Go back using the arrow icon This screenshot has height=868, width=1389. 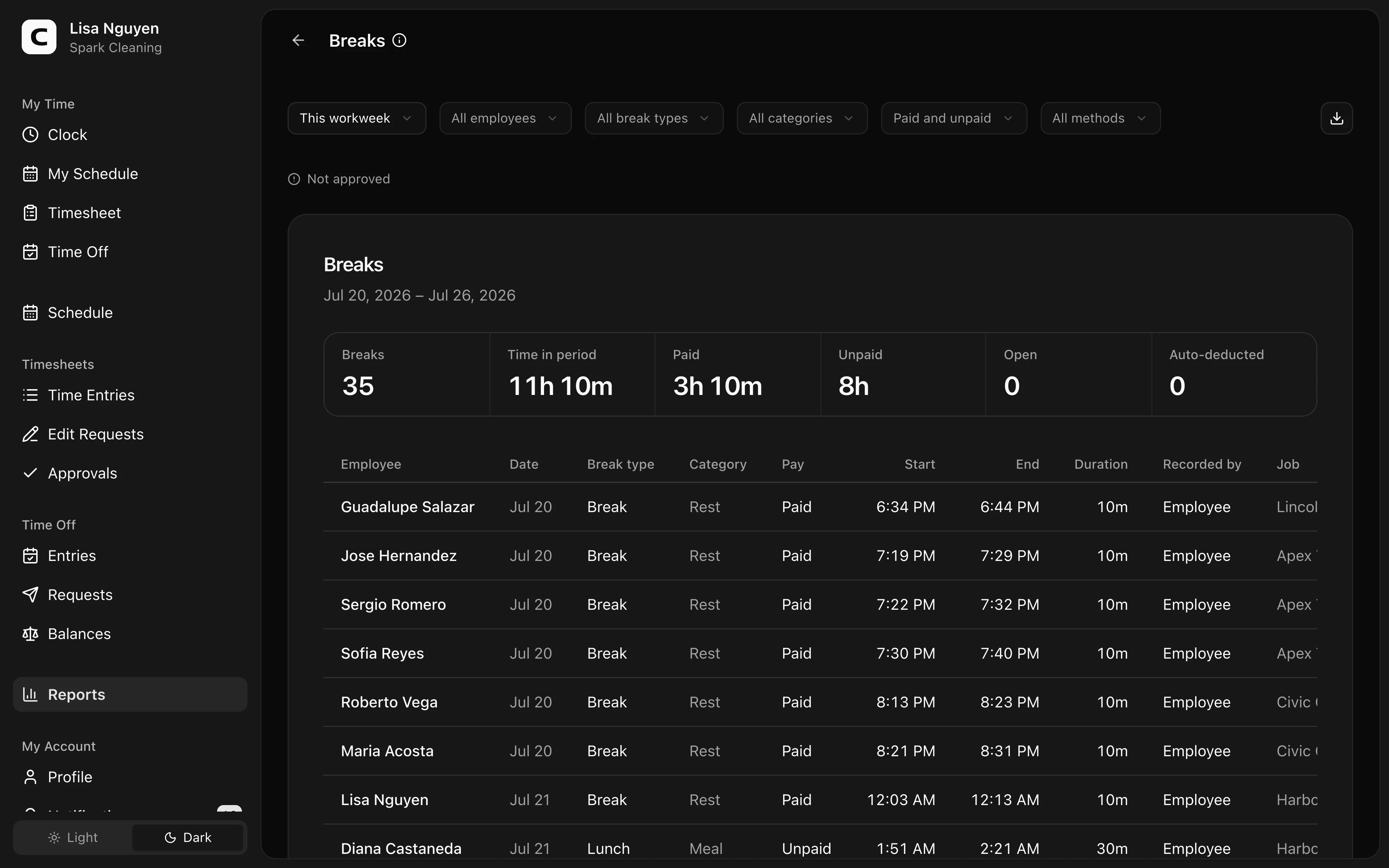coord(298,40)
